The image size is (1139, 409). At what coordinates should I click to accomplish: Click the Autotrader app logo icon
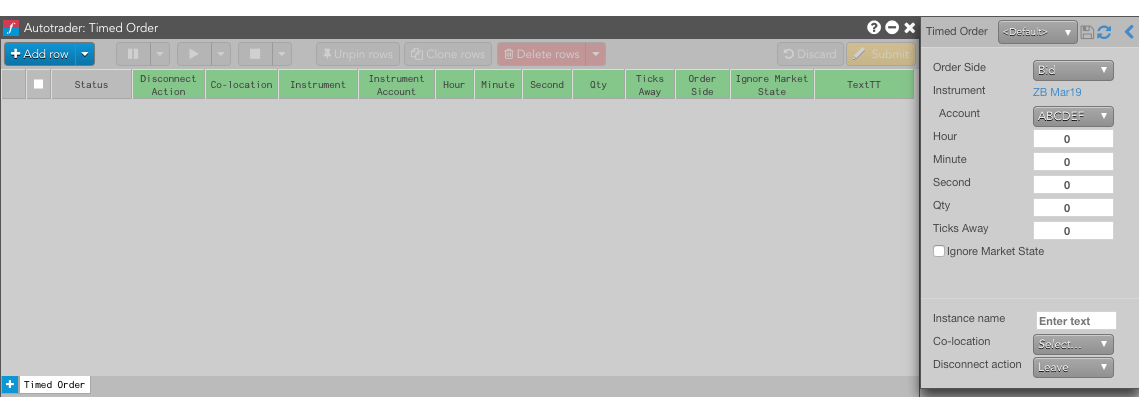11,28
